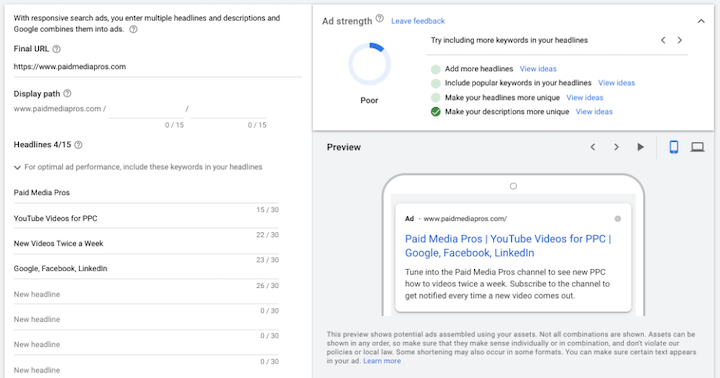720x378 pixels.
Task: Expand keyword suggestions for headlines
Action: pos(17,168)
